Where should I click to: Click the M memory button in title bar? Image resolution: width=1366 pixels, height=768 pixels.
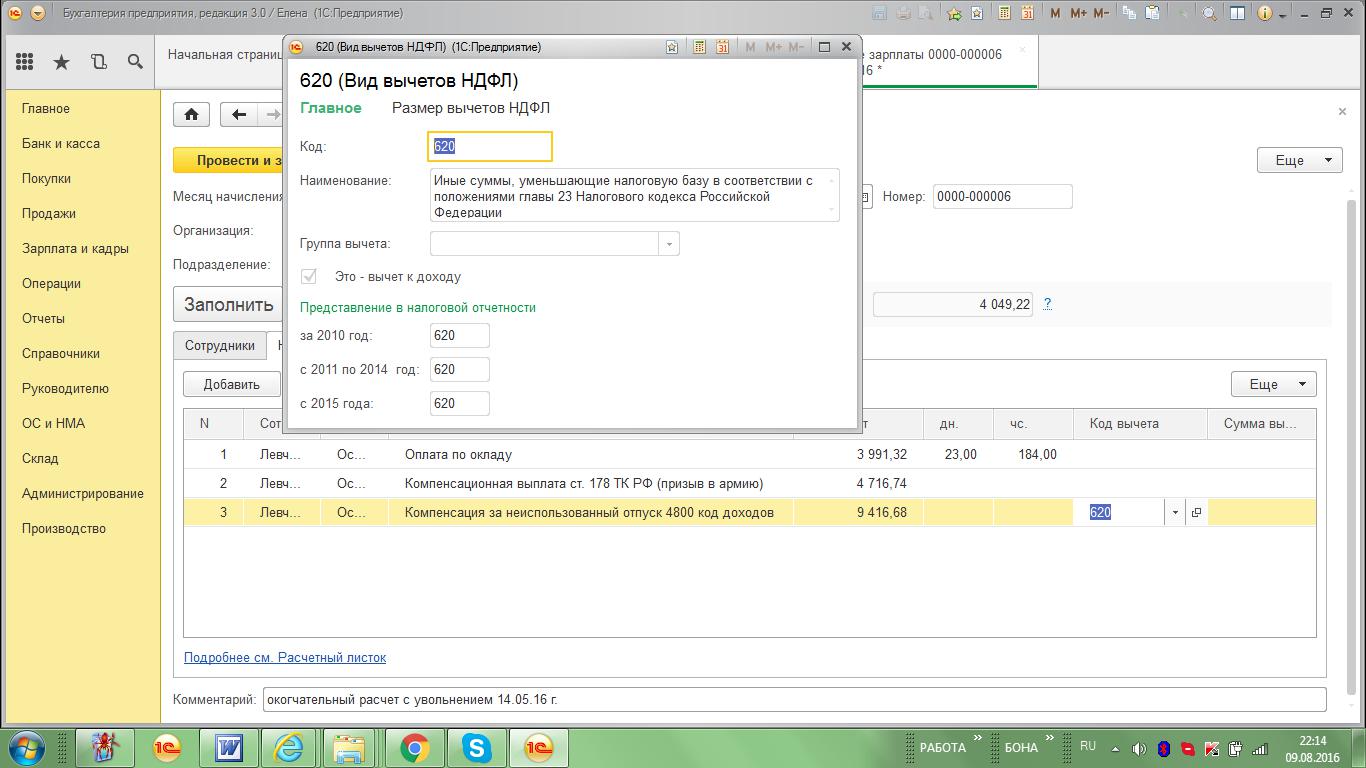click(x=1056, y=13)
